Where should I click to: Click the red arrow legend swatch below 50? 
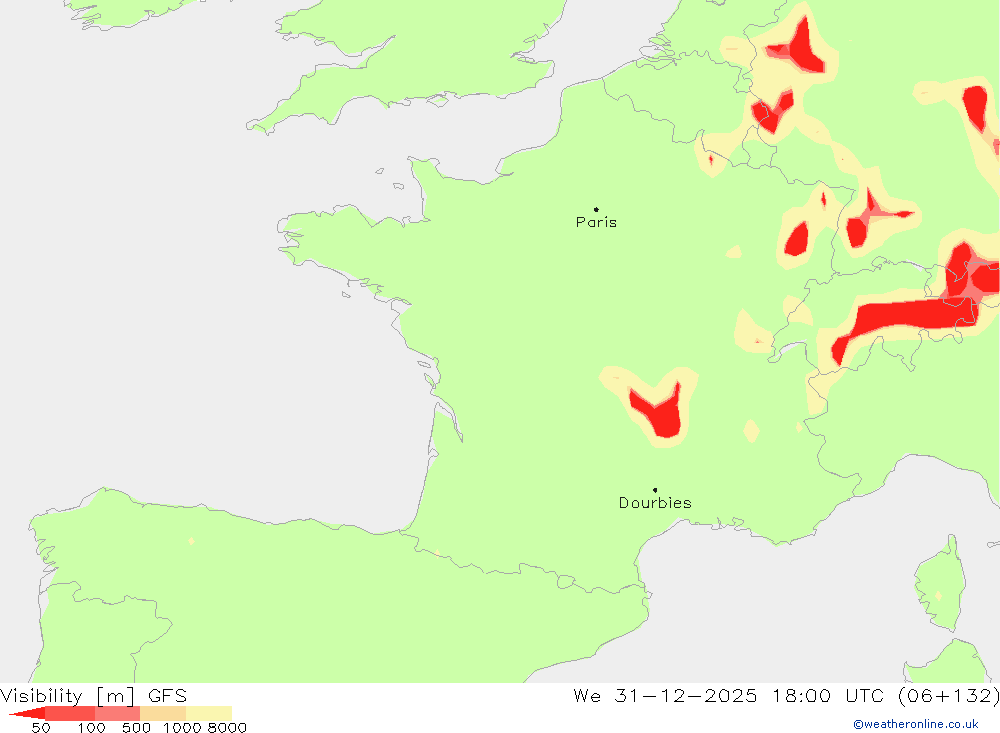coord(27,713)
